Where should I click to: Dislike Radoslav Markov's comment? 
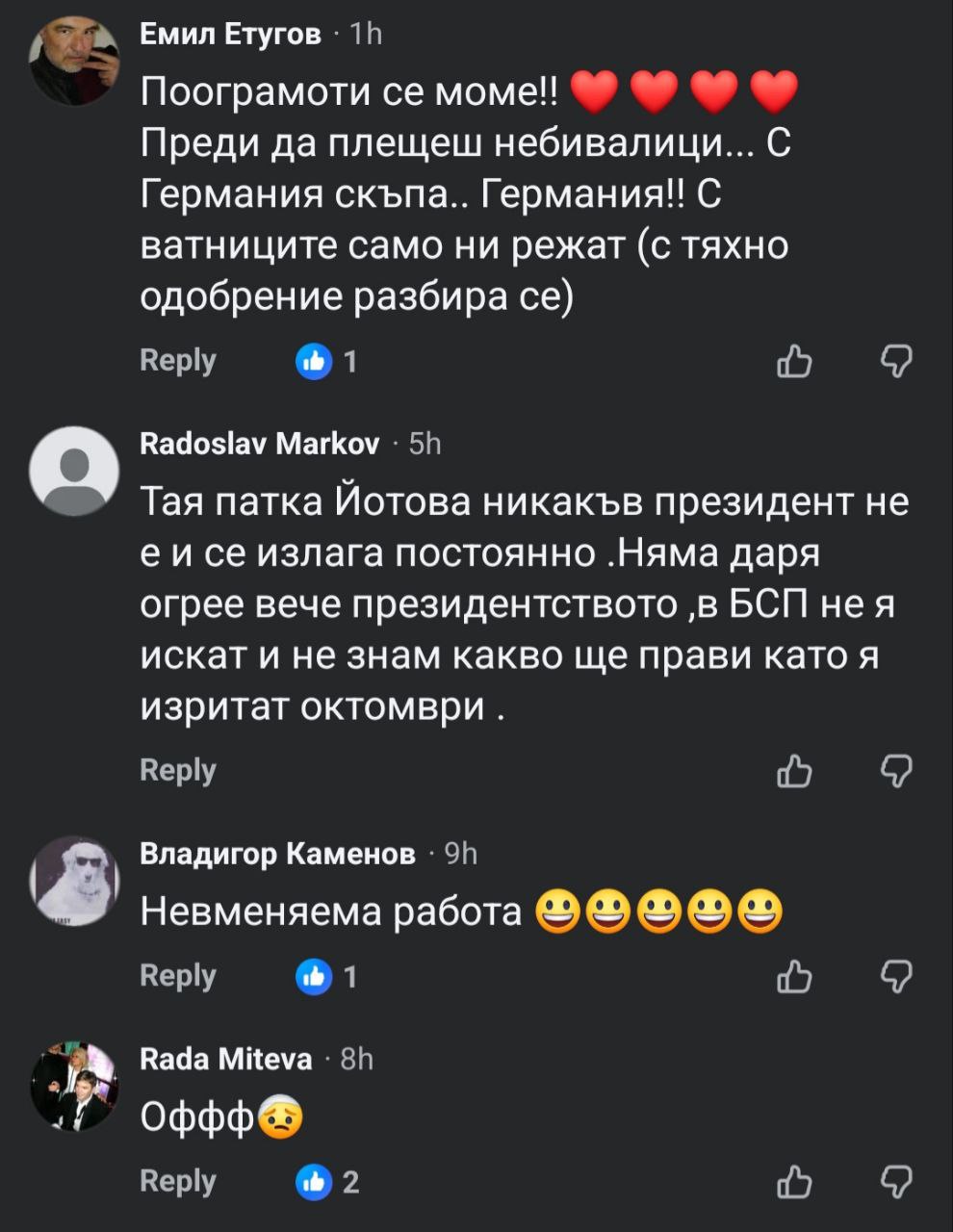point(896,771)
